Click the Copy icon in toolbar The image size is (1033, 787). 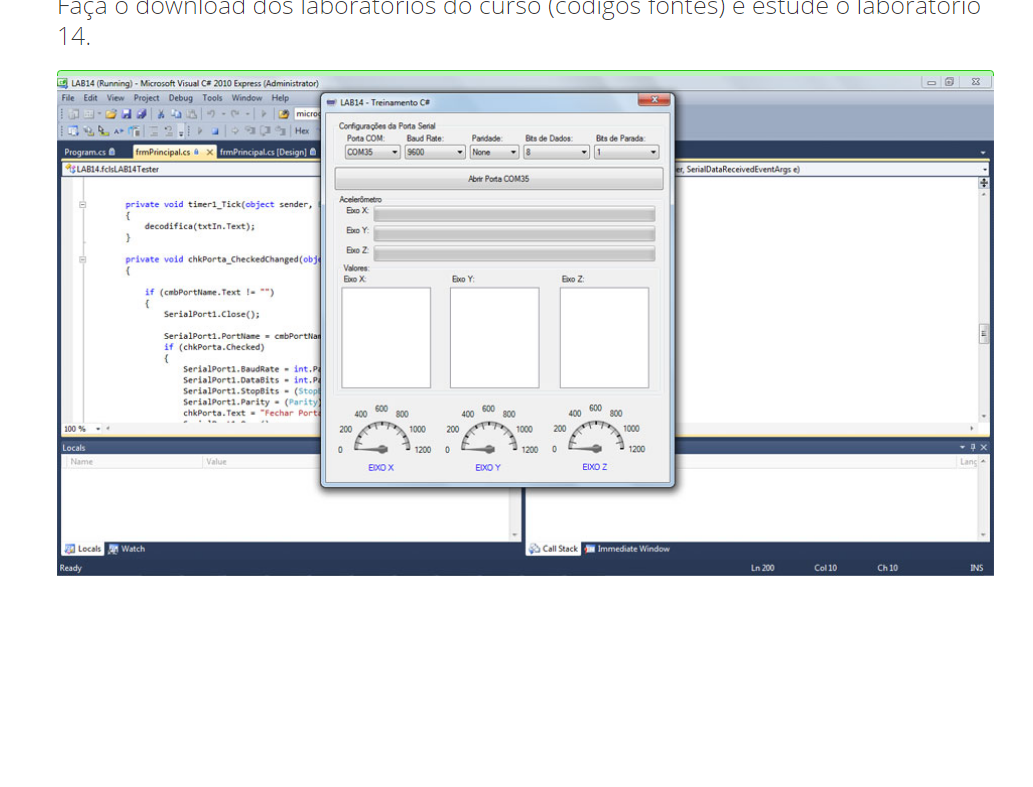(x=174, y=114)
